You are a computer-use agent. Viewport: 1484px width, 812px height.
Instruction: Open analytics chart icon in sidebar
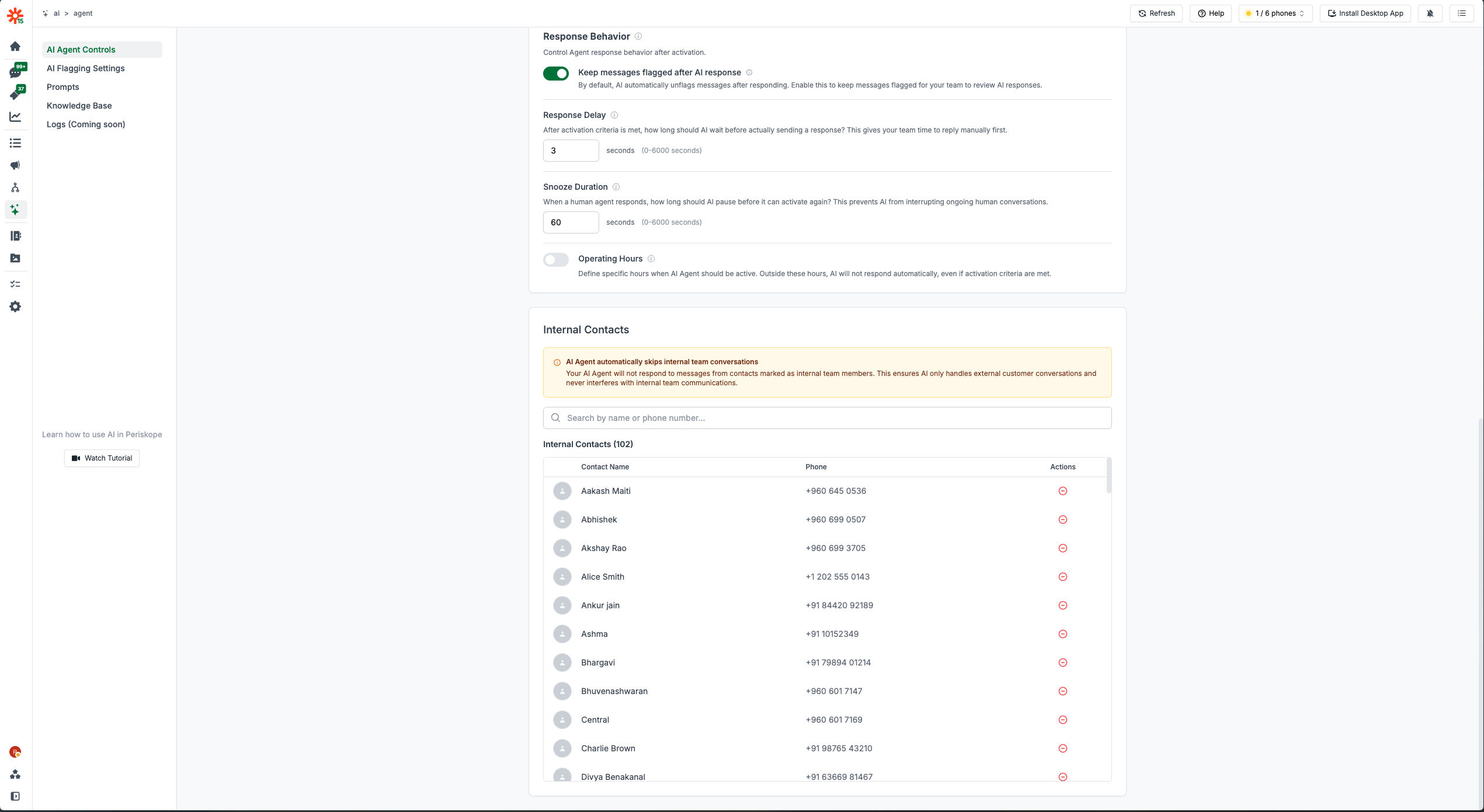tap(15, 117)
